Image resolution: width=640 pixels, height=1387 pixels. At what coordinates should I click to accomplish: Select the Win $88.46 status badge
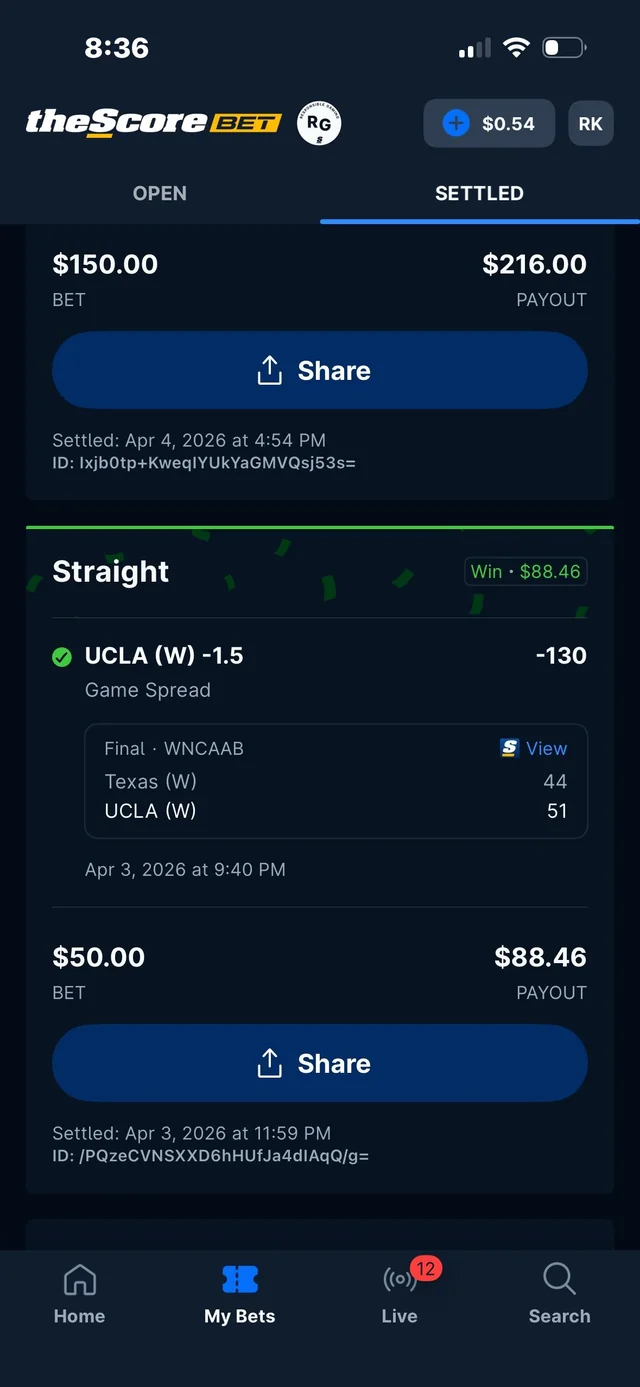[525, 571]
